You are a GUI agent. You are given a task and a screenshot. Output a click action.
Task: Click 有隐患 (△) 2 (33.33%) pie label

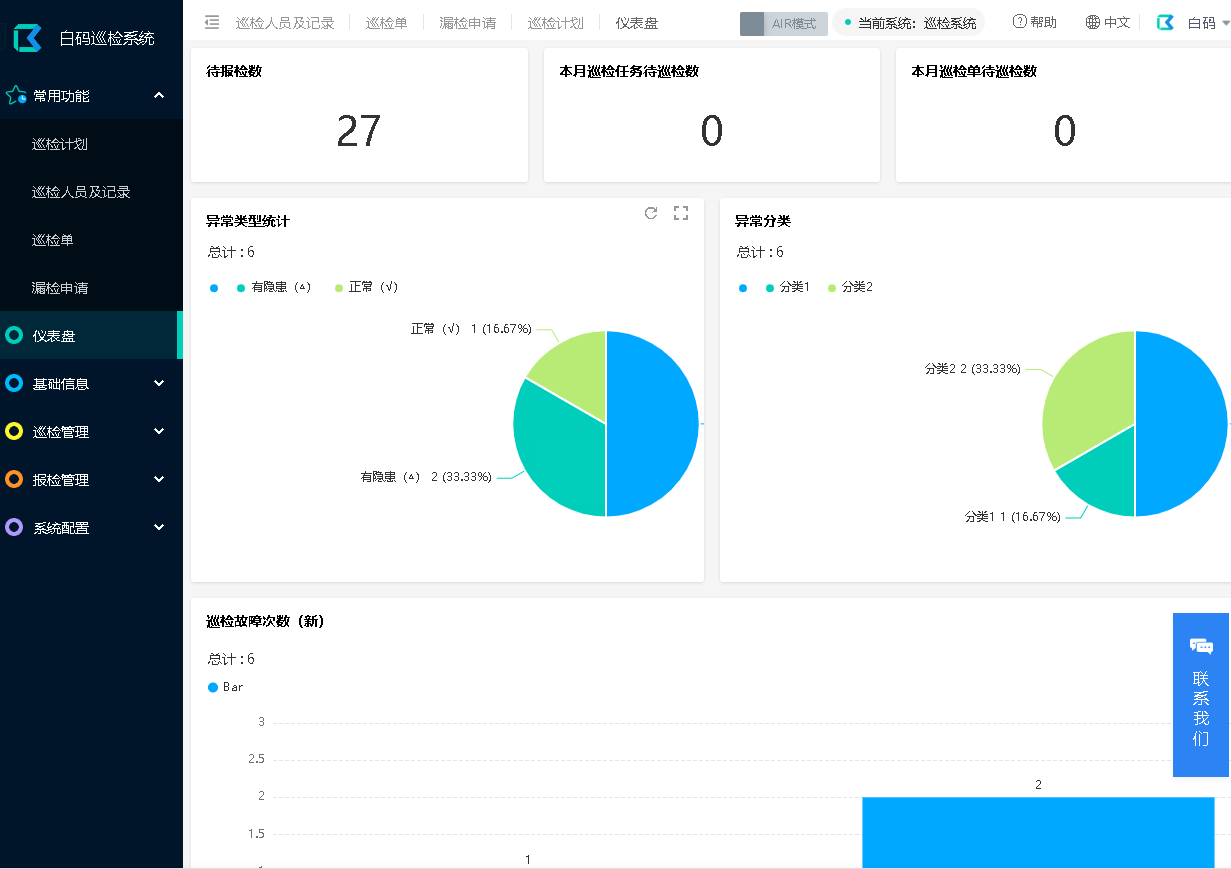[426, 477]
